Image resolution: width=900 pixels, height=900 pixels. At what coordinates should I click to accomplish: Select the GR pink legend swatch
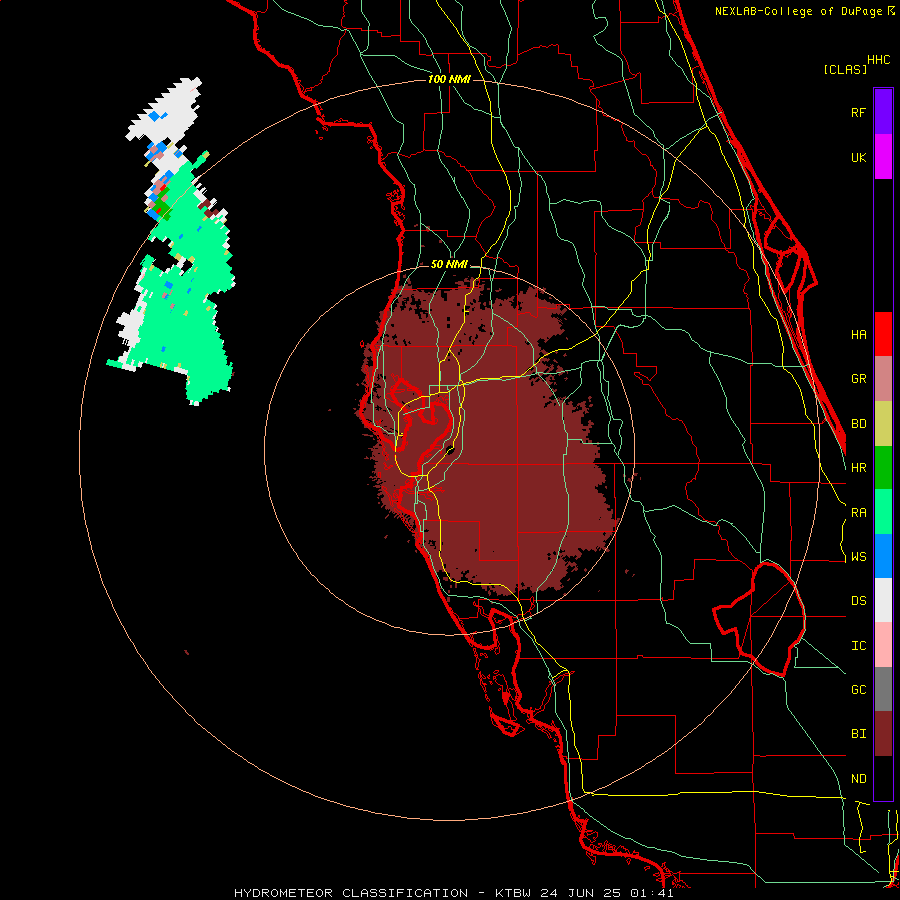(883, 379)
